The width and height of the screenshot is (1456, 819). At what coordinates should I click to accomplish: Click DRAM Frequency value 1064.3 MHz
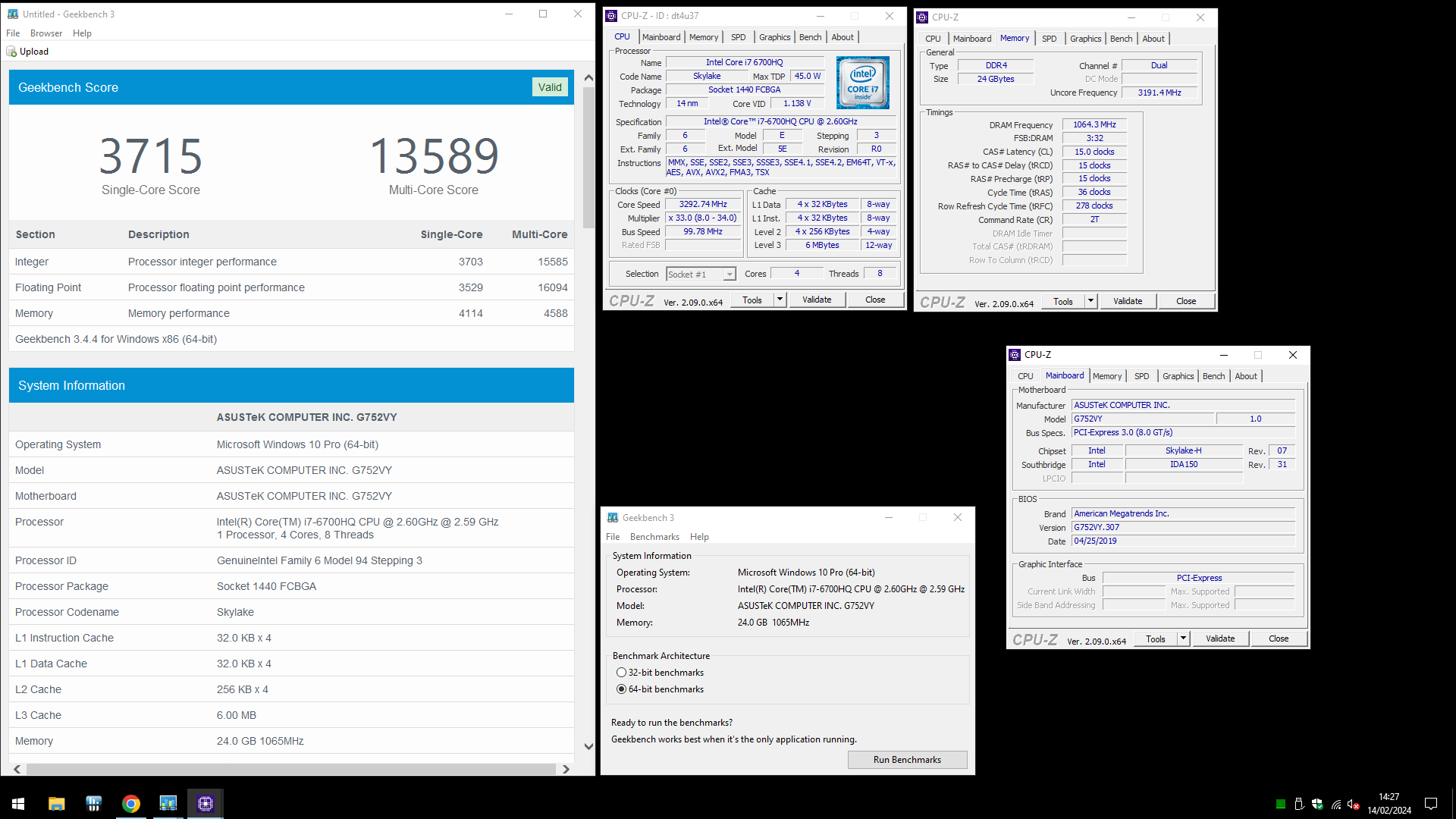(1094, 124)
